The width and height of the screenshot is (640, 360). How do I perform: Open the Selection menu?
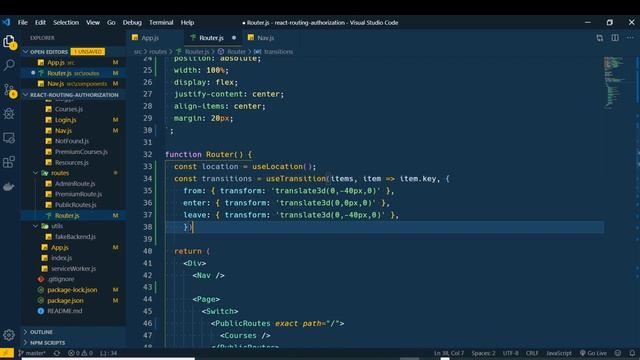[66, 22]
